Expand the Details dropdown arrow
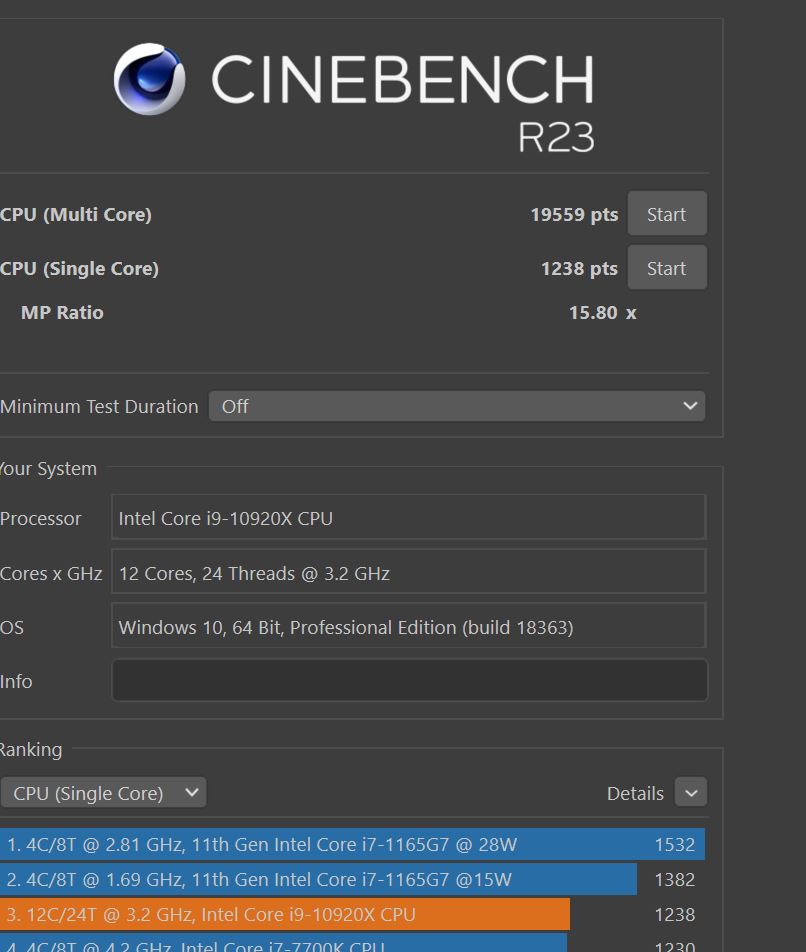The height and width of the screenshot is (952, 806). pos(691,792)
